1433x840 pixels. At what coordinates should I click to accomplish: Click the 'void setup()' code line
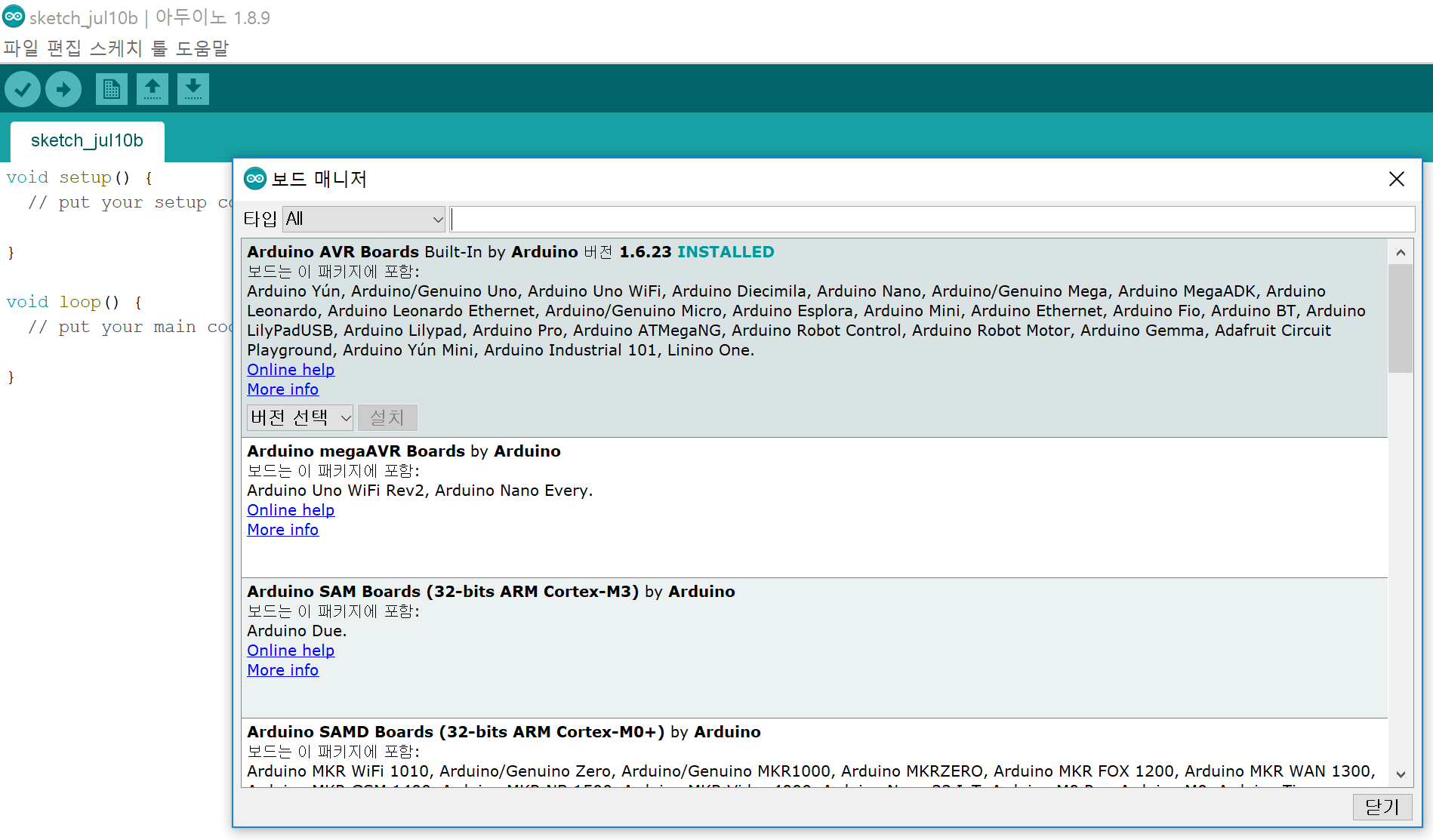point(80,178)
